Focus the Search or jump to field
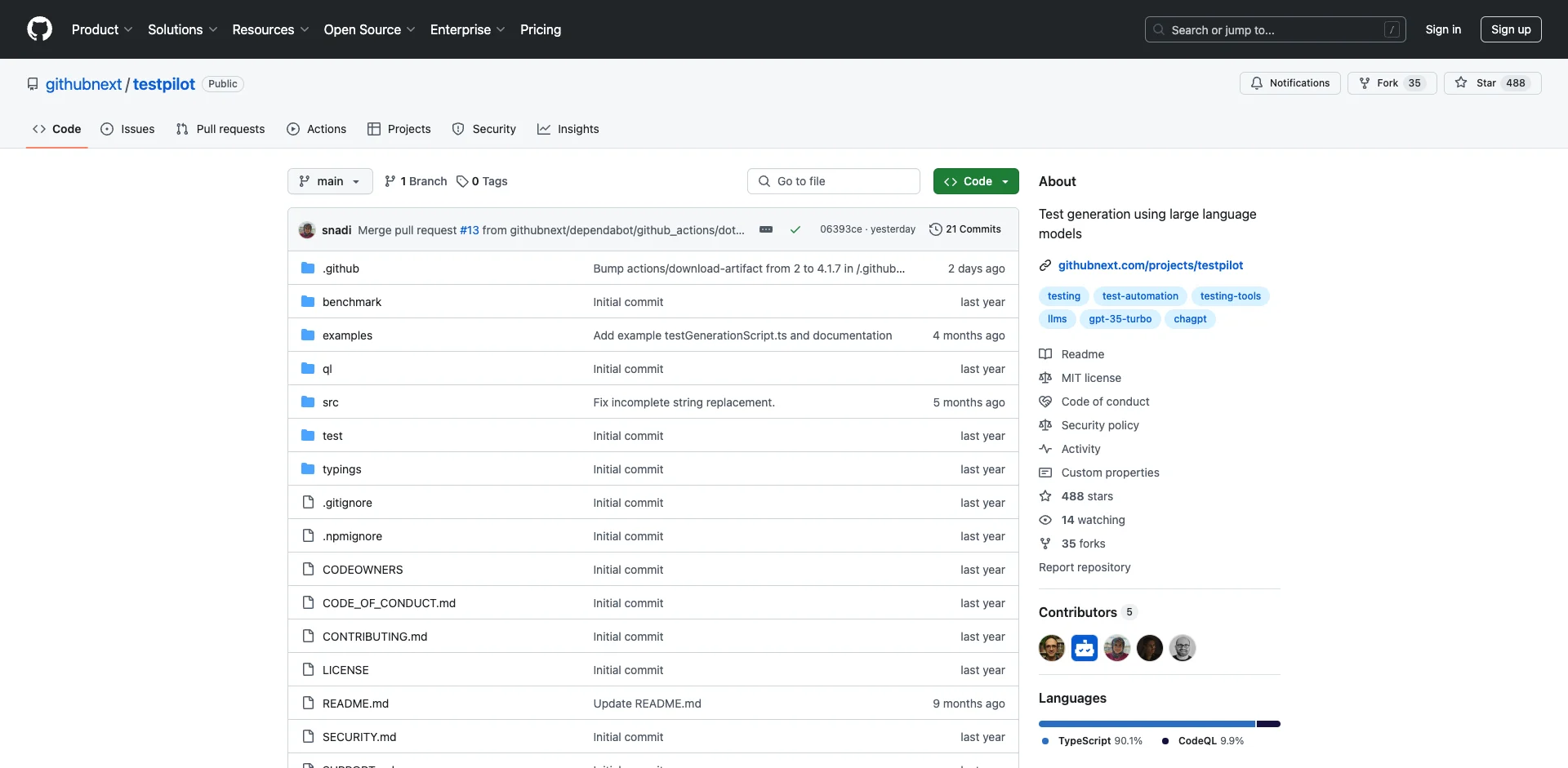This screenshot has width=1568, height=768. (1276, 29)
